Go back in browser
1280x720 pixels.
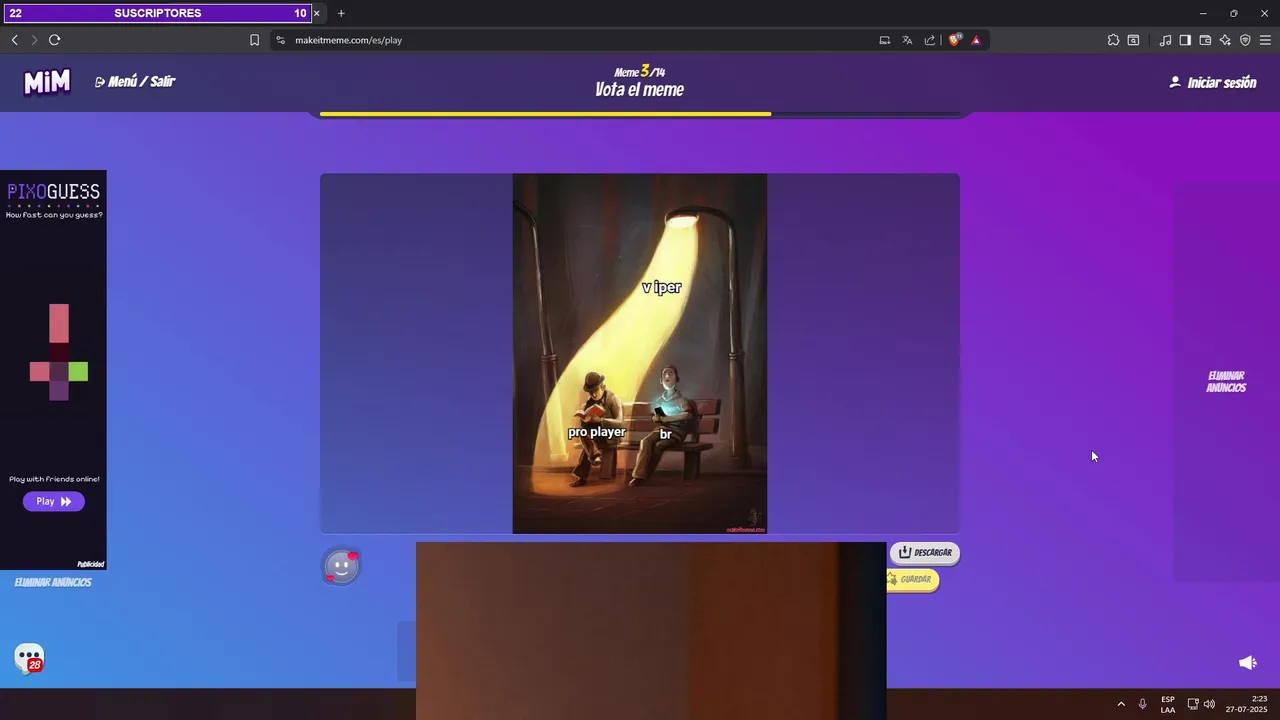[14, 40]
